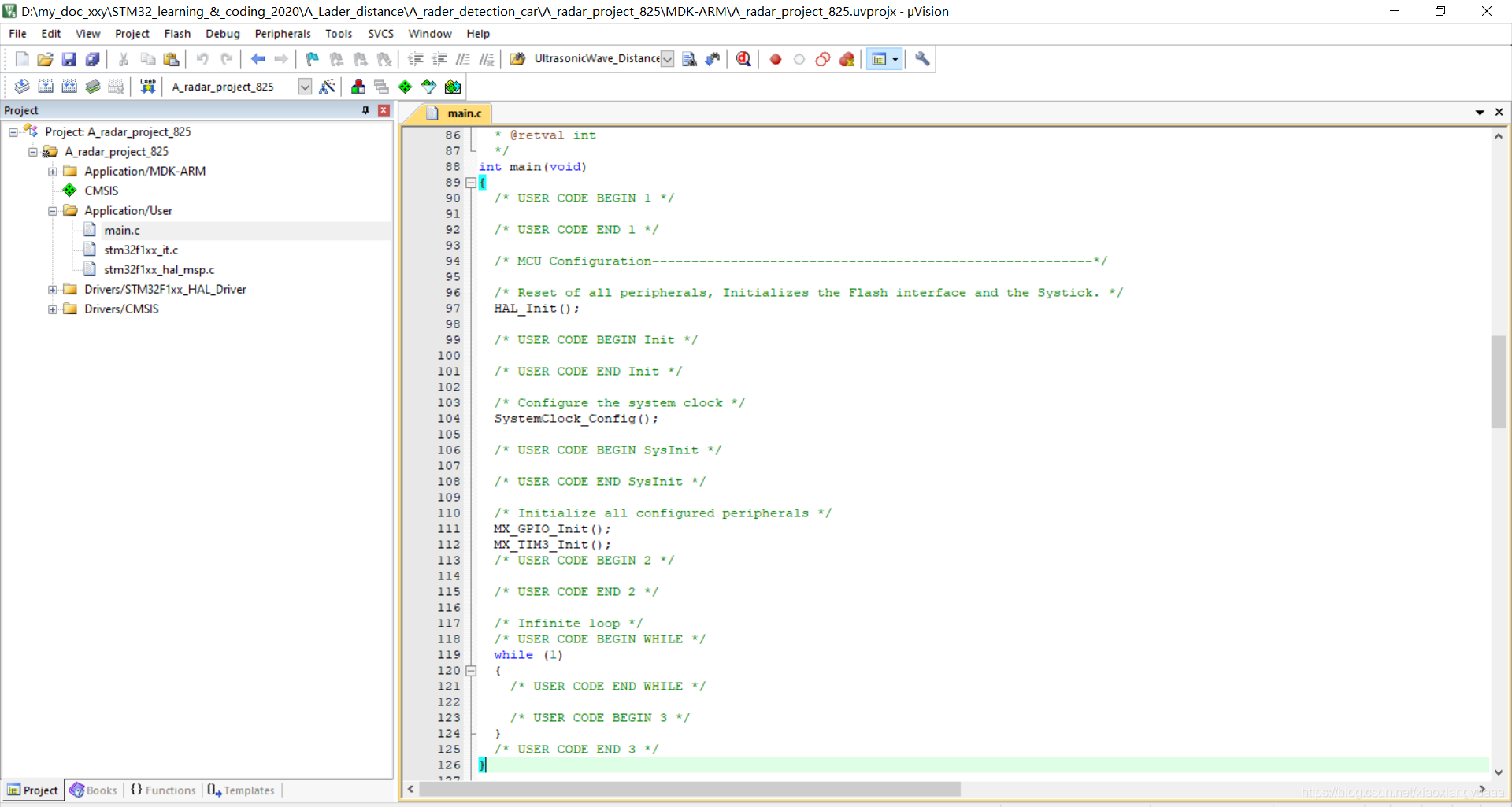Open Manage Run-Time Environment green diamond icon
Viewport: 1512px width, 807px height.
coord(406,87)
